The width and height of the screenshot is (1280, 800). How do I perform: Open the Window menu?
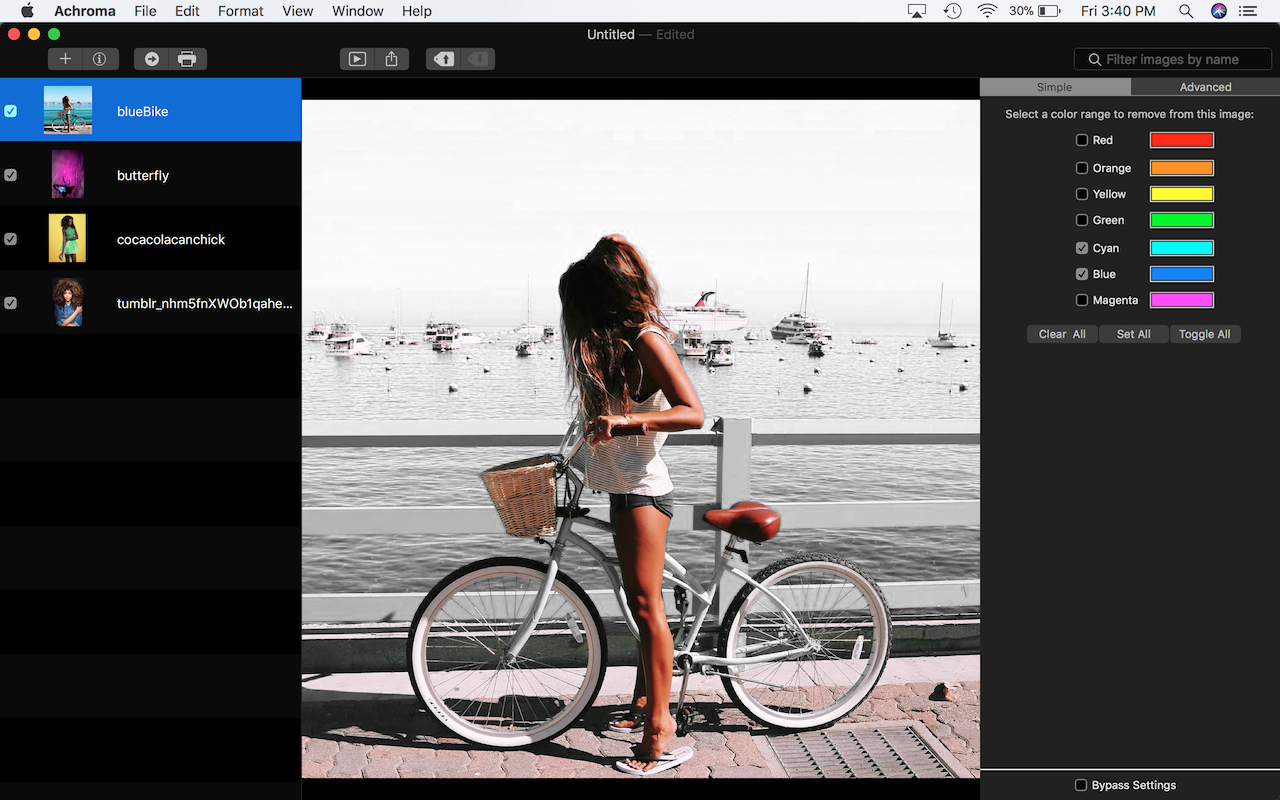pos(358,11)
